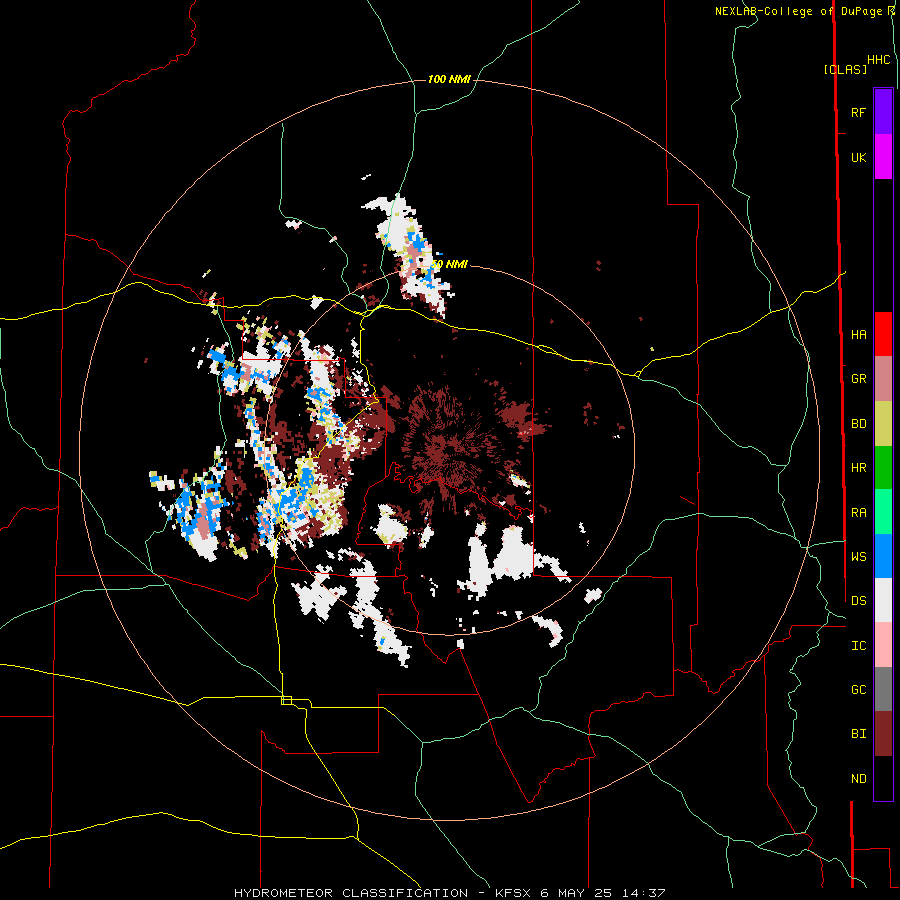Click the UK legend label
The image size is (900, 900).
click(x=858, y=157)
